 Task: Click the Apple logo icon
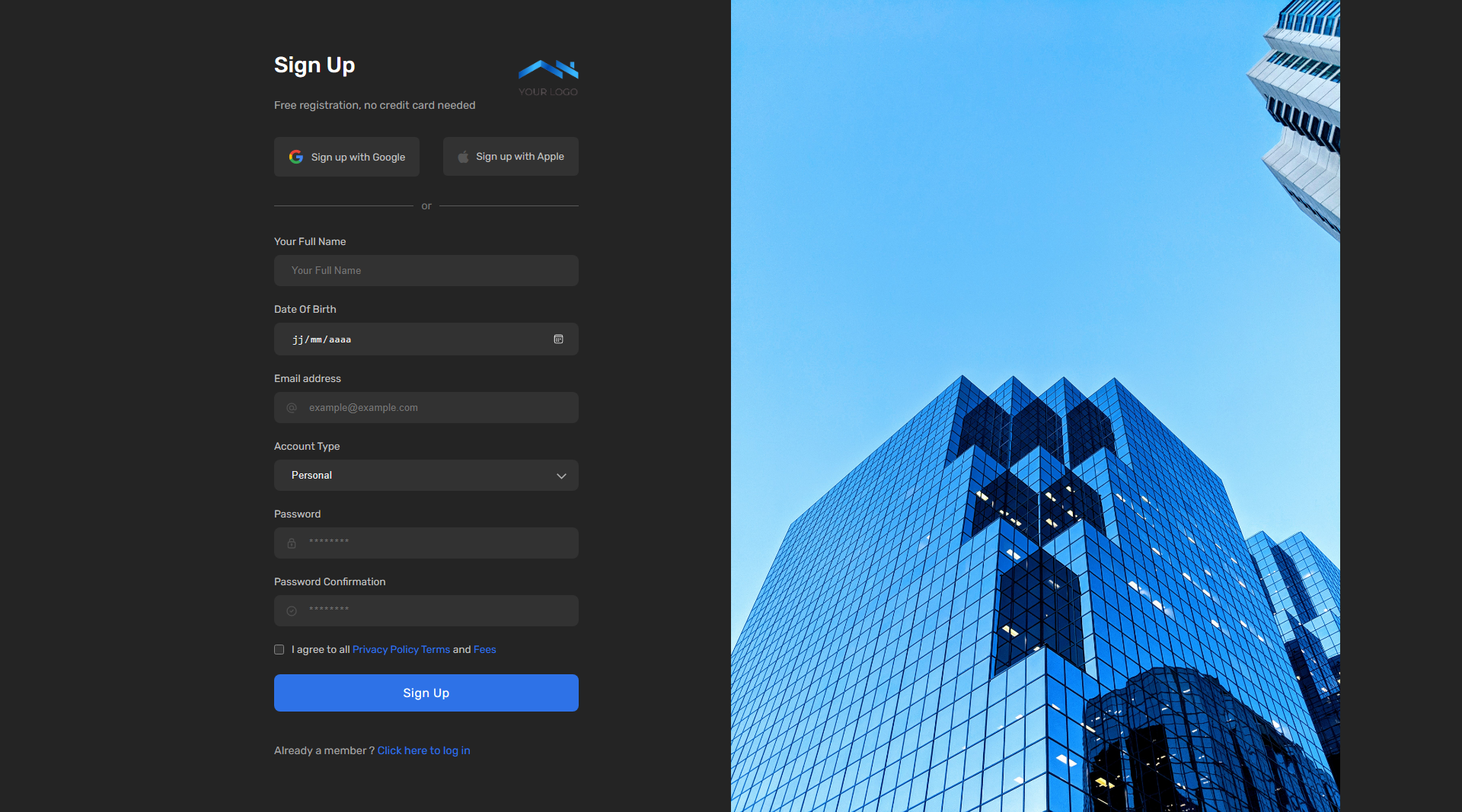click(x=462, y=156)
